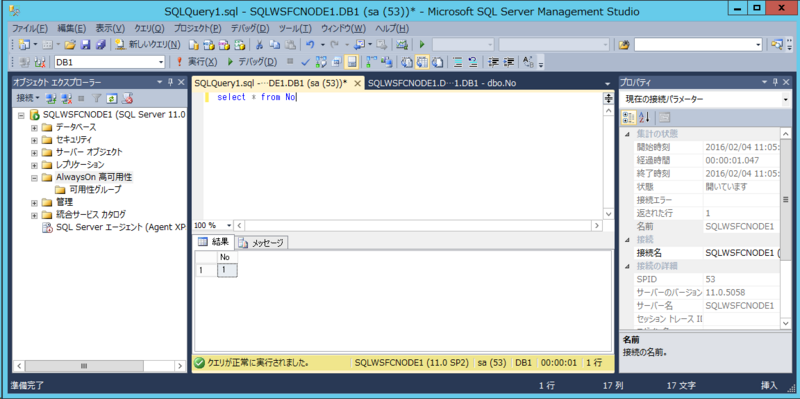
Task: Toggle Include Actual Execution Plan icon
Action: click(x=371, y=62)
